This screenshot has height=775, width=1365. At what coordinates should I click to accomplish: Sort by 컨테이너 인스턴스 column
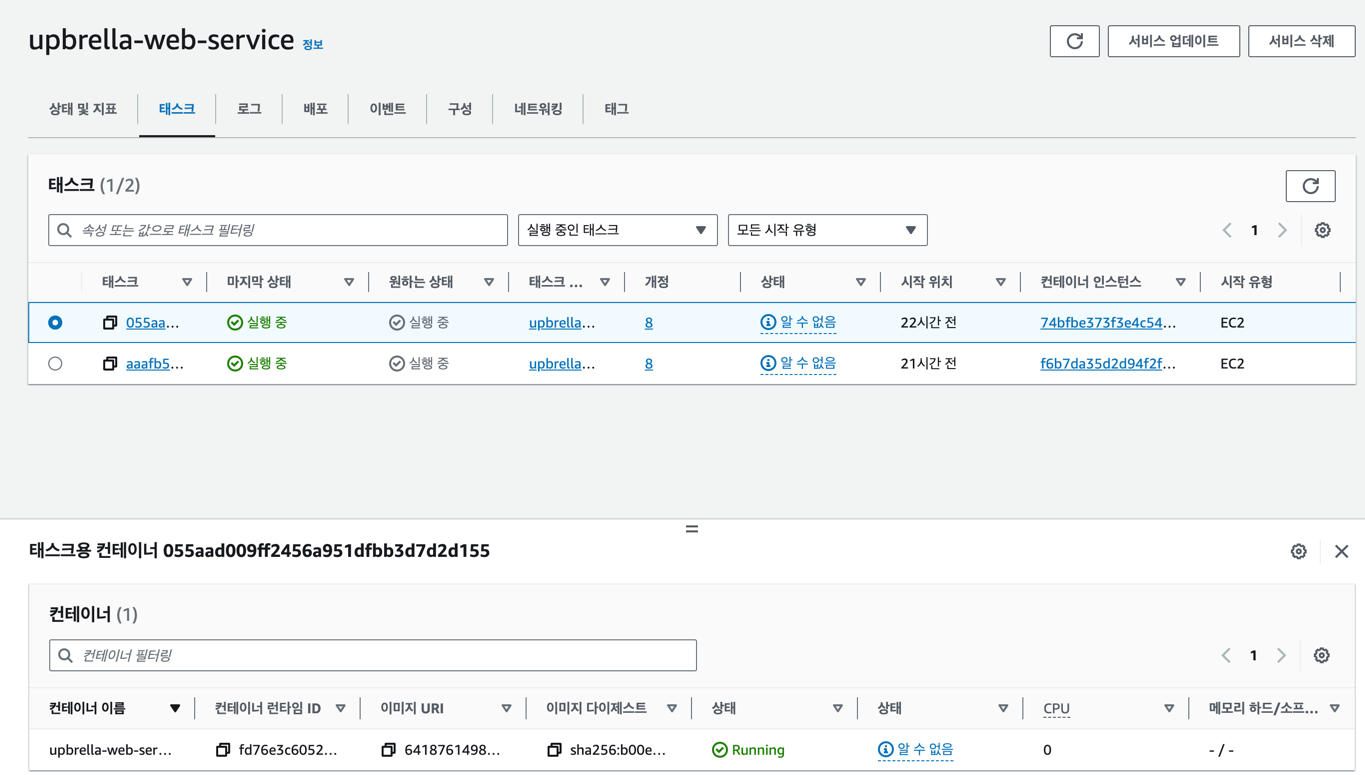click(x=1181, y=283)
